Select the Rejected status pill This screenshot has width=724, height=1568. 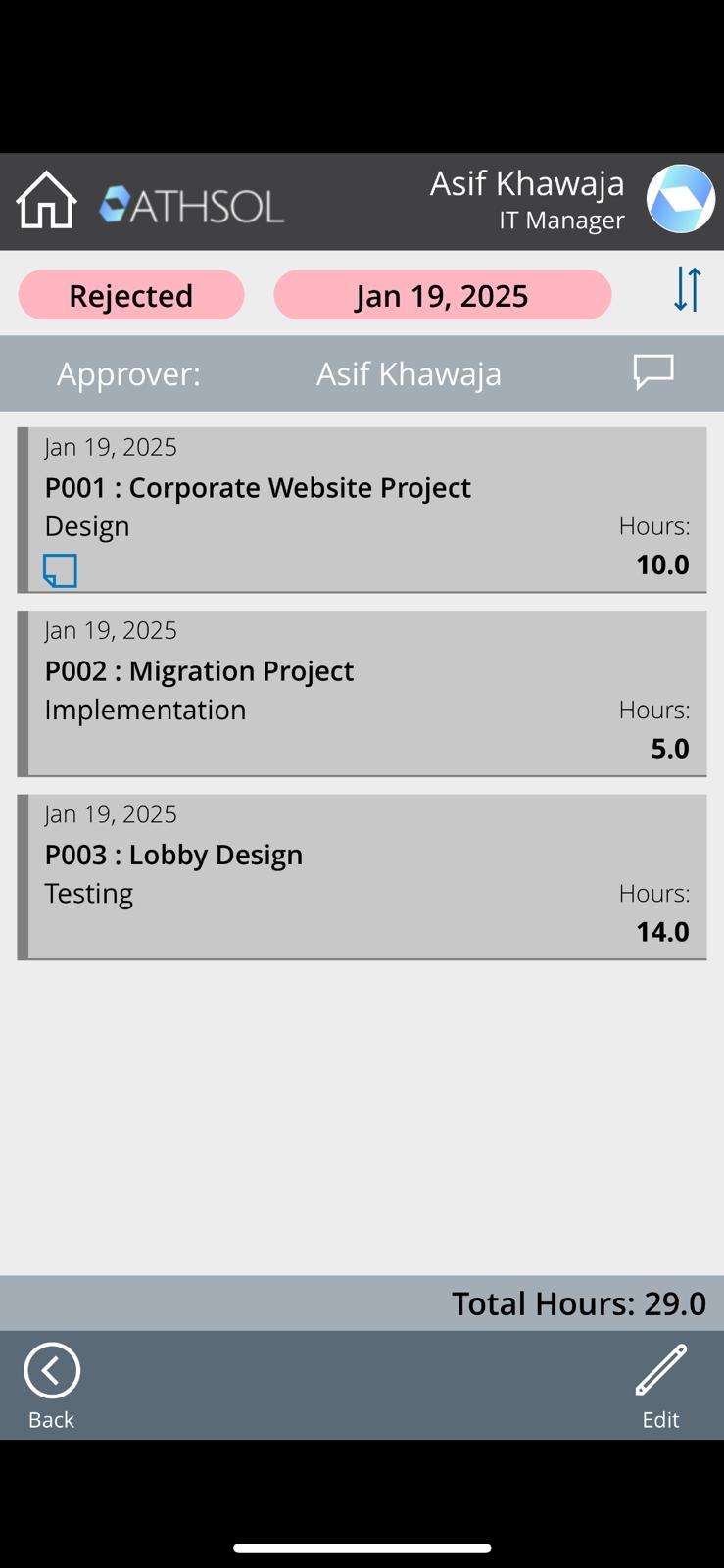[131, 295]
